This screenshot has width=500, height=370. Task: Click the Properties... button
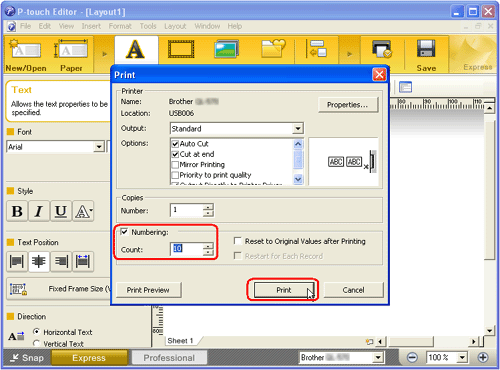(x=348, y=105)
